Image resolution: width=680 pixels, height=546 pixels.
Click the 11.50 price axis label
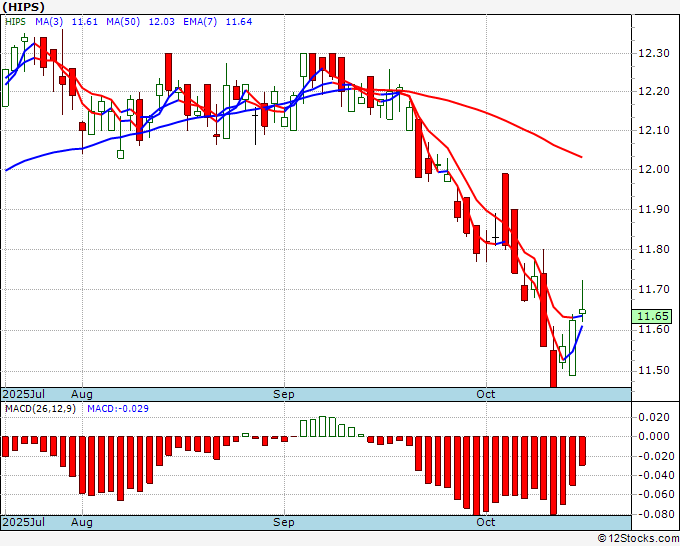coord(654,370)
